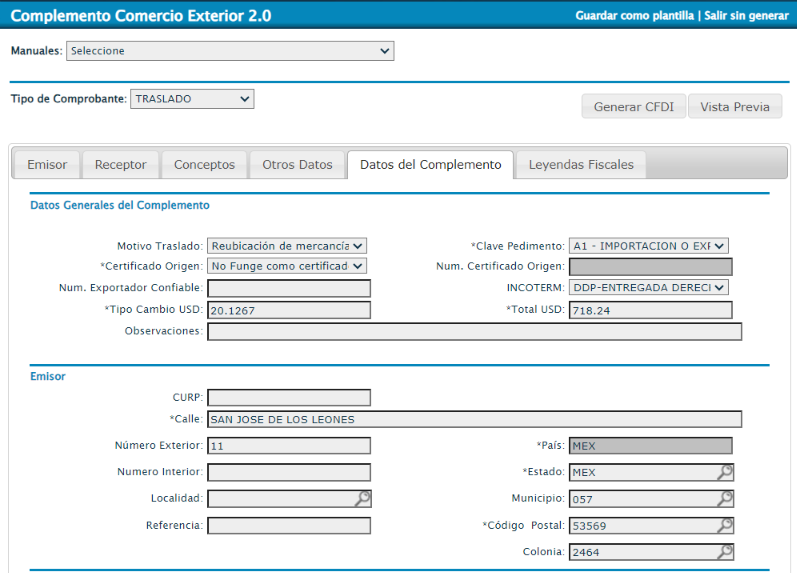Open the Colonia search magnifier icon
The height and width of the screenshot is (573, 797).
coord(725,552)
